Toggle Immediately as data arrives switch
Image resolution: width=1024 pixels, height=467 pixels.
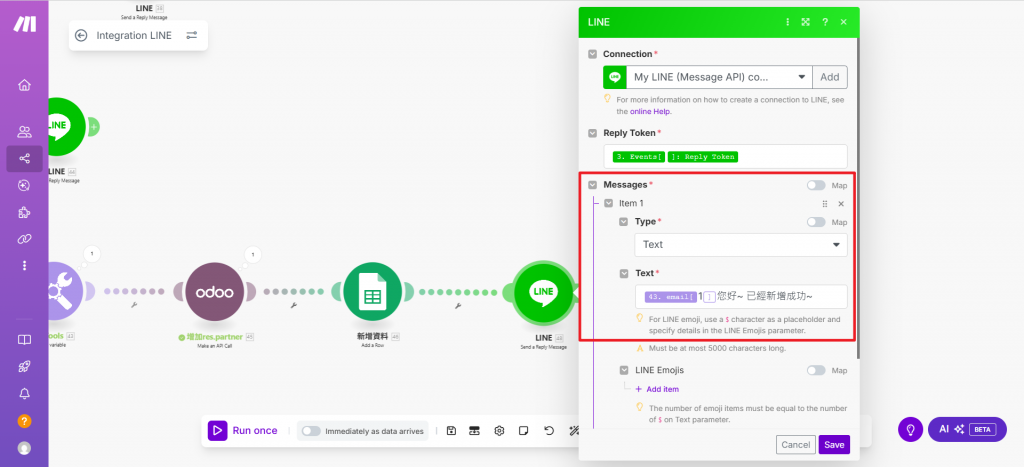tap(311, 431)
